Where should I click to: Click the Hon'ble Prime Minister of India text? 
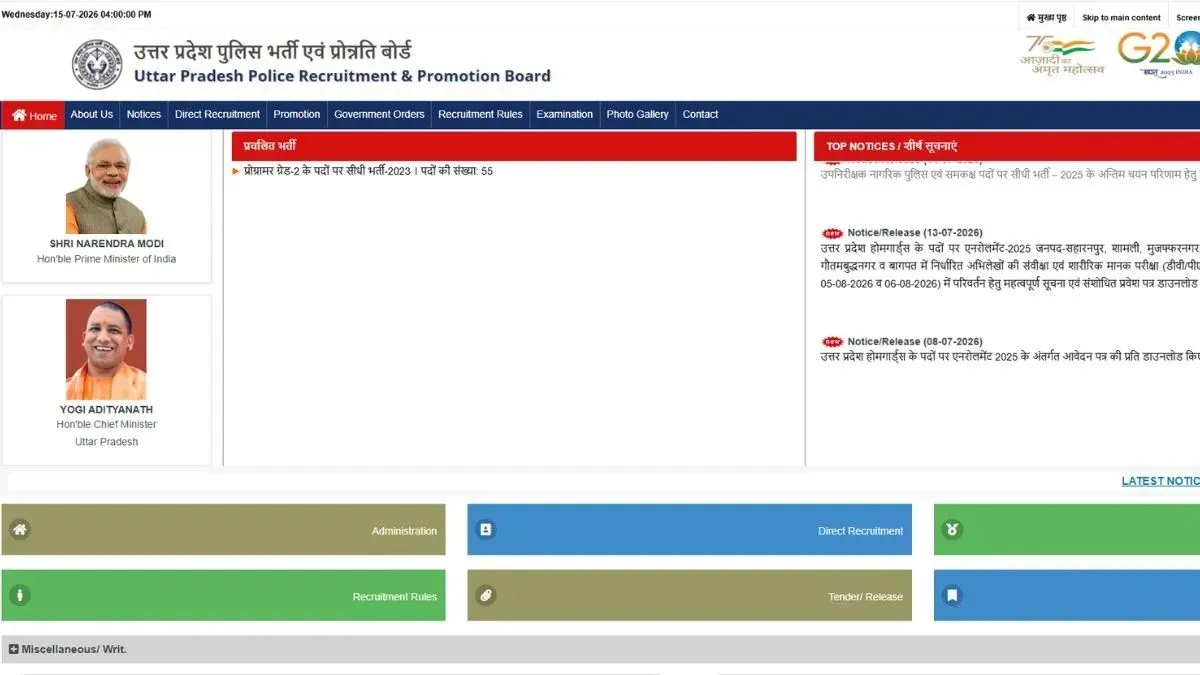pyautogui.click(x=107, y=259)
